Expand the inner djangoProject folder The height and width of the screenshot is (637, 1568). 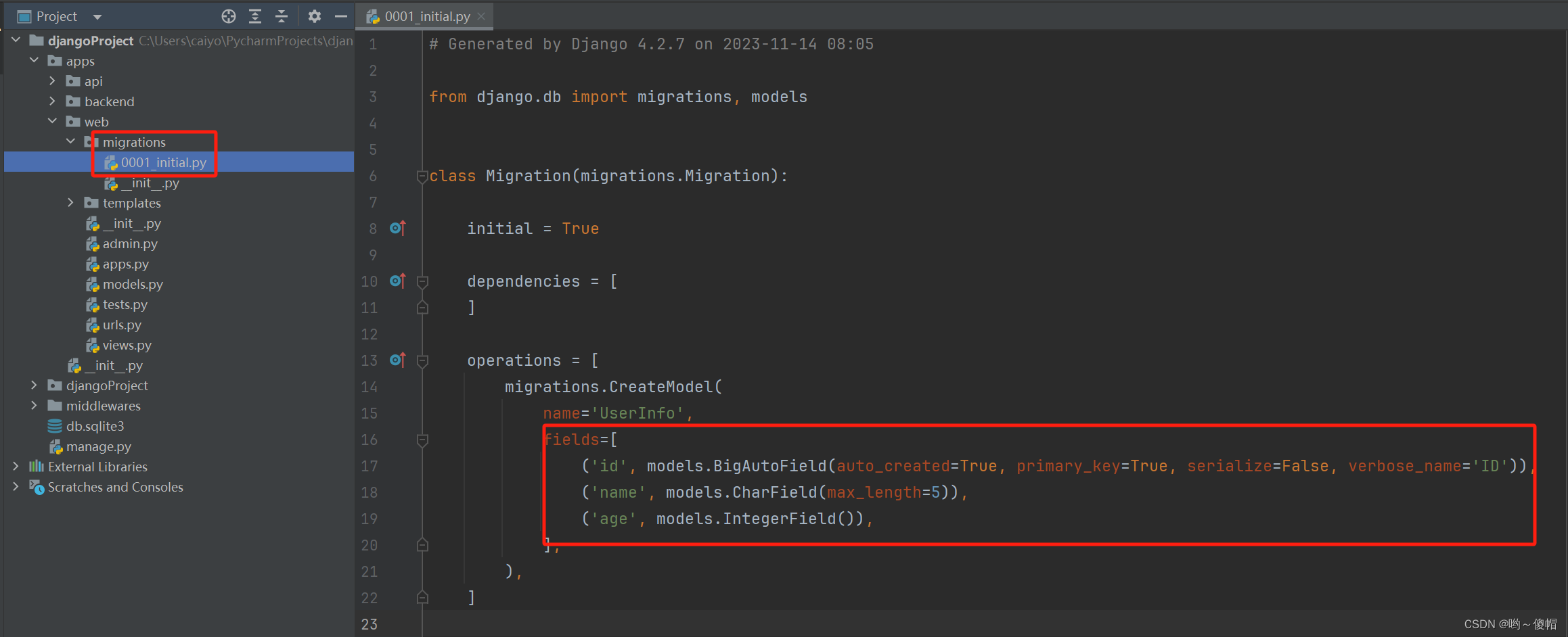(34, 385)
